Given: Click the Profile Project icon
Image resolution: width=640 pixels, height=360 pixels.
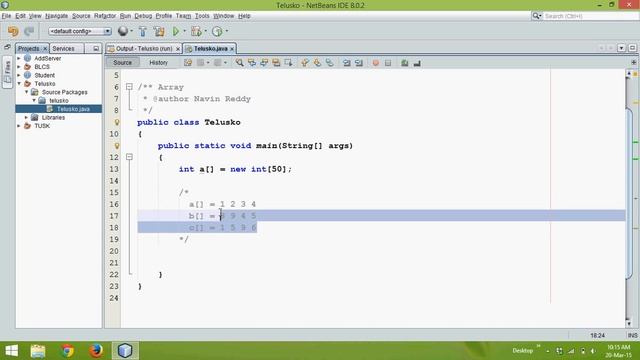Looking at the screenshot, I should click(218, 31).
